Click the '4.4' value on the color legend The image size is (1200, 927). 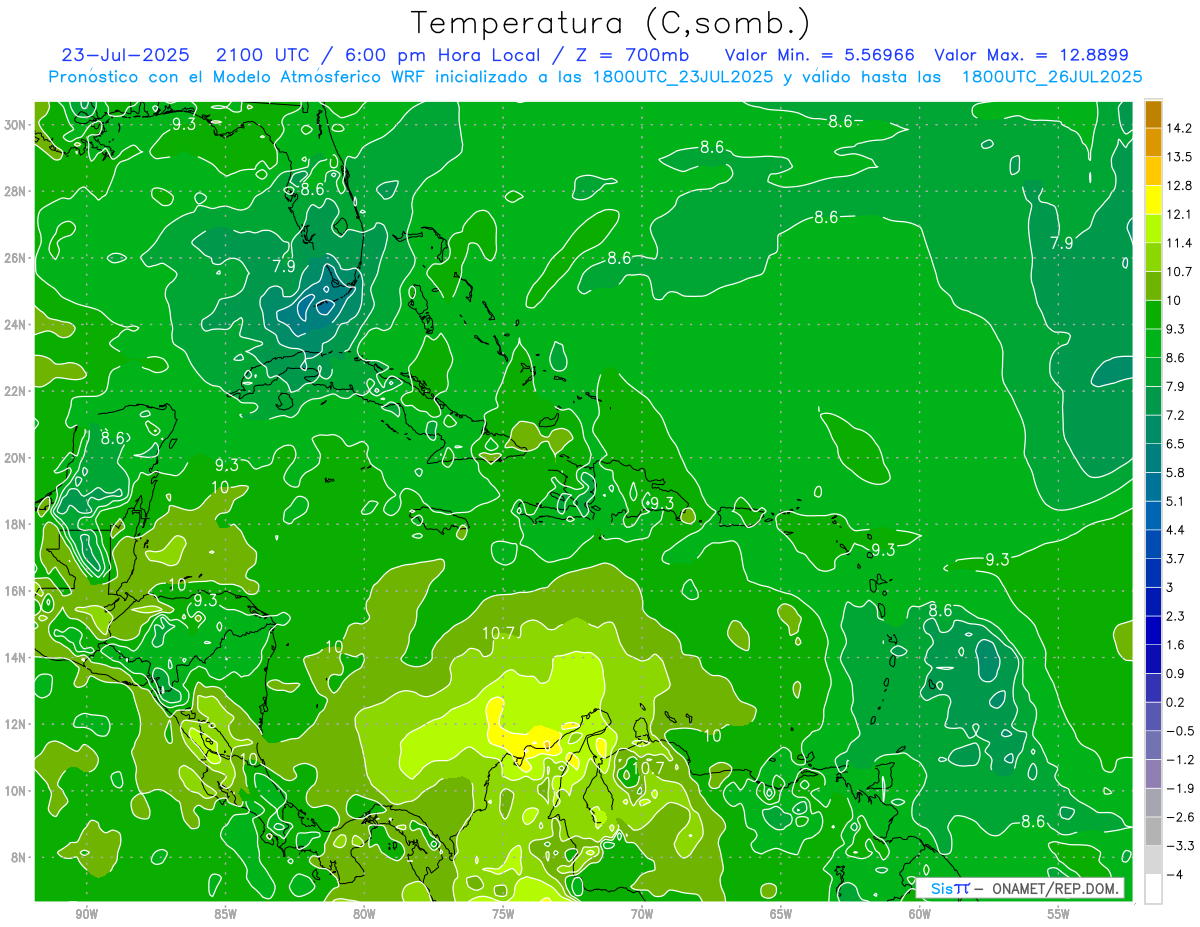tap(1176, 530)
